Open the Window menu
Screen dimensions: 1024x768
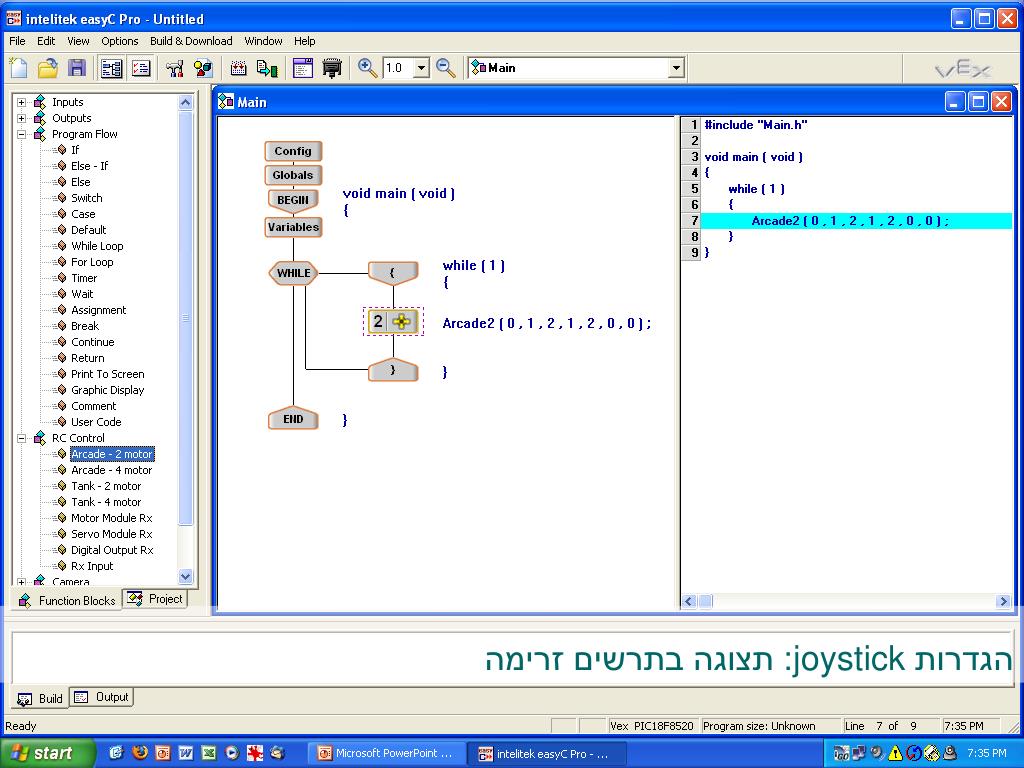(263, 41)
